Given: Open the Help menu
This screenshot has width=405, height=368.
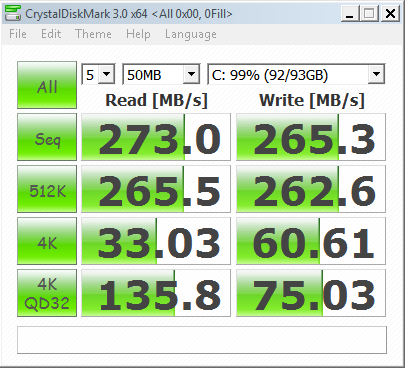Looking at the screenshot, I should [138, 34].
